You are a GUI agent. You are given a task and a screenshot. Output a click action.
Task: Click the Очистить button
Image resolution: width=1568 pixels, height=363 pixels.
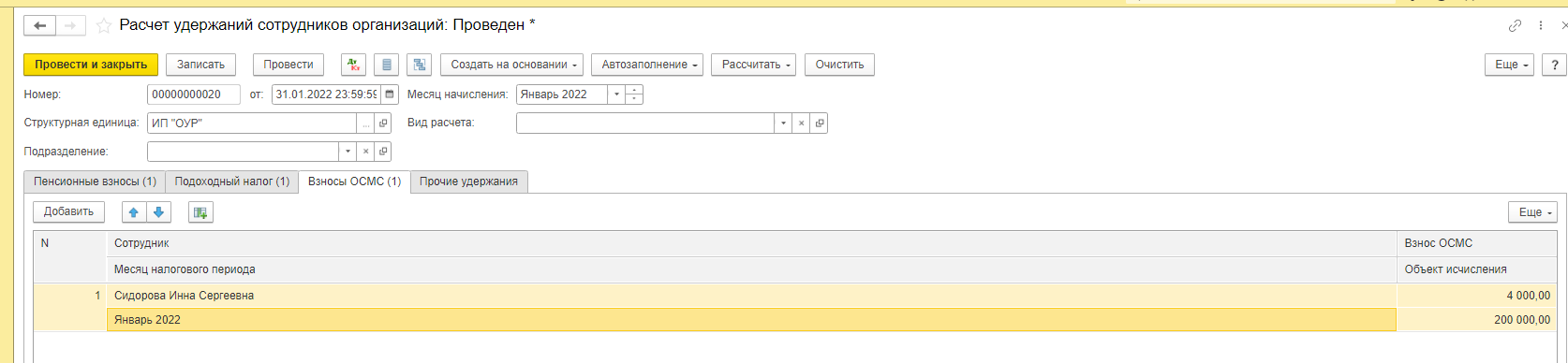[839, 65]
